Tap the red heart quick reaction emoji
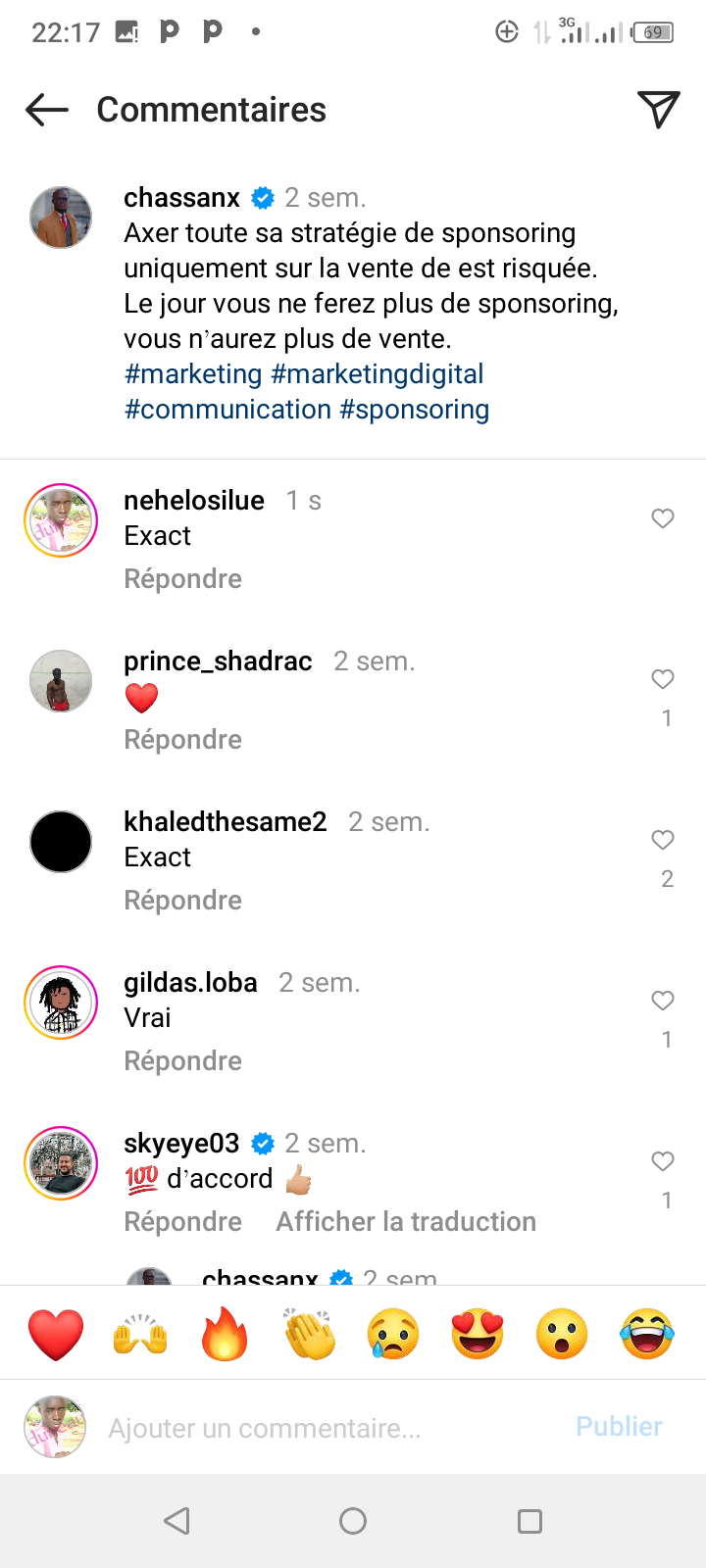Viewport: 706px width, 1568px height. coord(56,1334)
